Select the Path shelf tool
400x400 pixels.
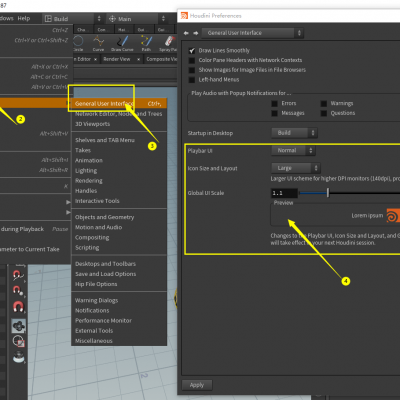pos(146,43)
